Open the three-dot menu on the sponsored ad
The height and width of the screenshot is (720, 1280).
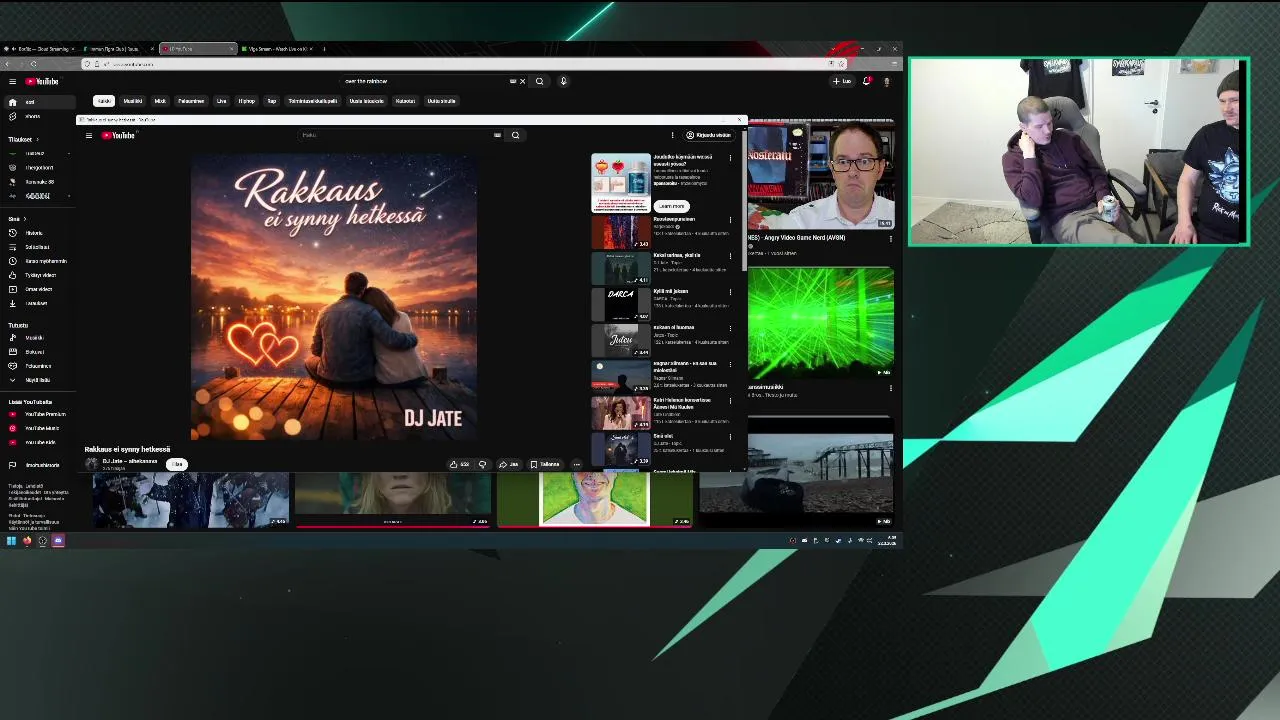(730, 158)
